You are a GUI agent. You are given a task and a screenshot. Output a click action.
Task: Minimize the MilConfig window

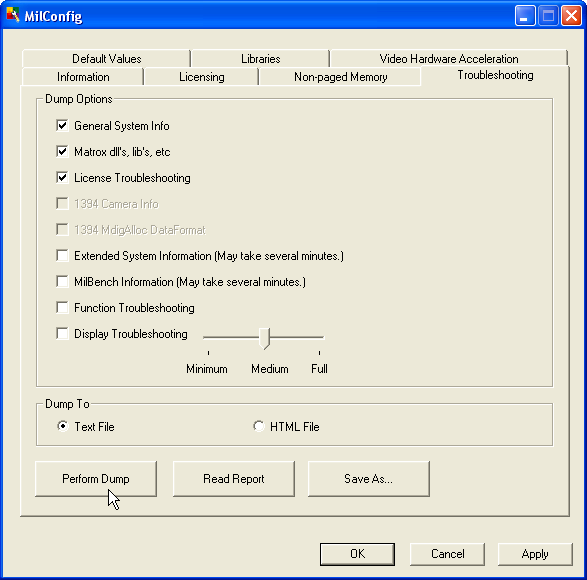[x=525, y=16]
